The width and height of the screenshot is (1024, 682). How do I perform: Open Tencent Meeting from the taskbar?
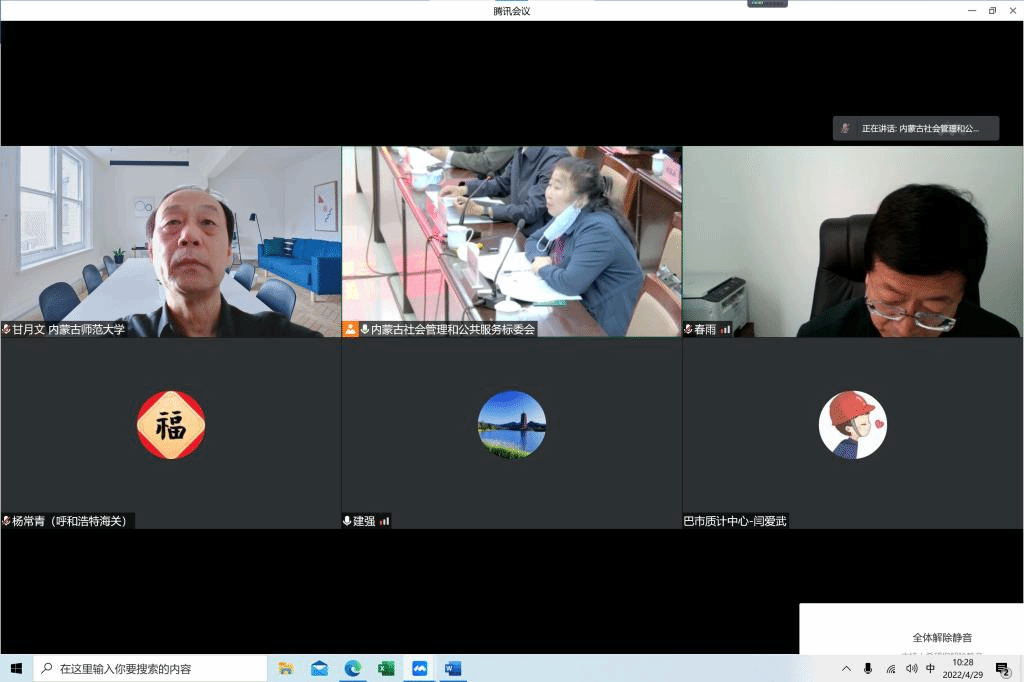tap(419, 668)
